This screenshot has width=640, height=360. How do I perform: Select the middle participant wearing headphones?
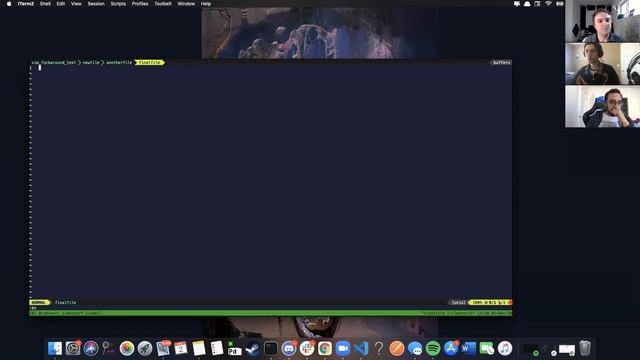click(602, 64)
